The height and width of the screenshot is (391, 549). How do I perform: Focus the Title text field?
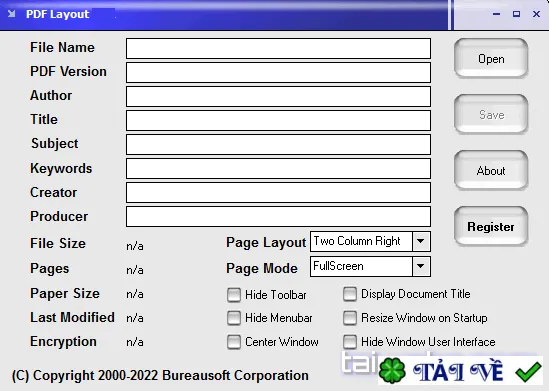tap(278, 120)
